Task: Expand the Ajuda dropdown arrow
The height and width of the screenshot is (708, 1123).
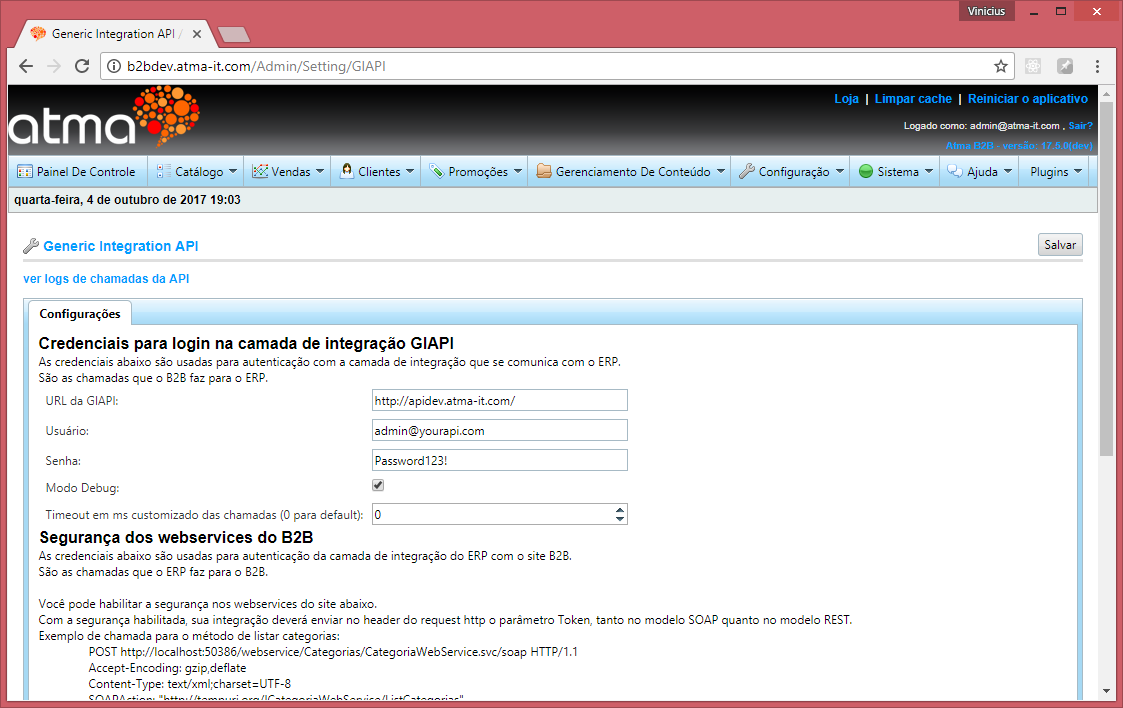Action: click(1008, 172)
